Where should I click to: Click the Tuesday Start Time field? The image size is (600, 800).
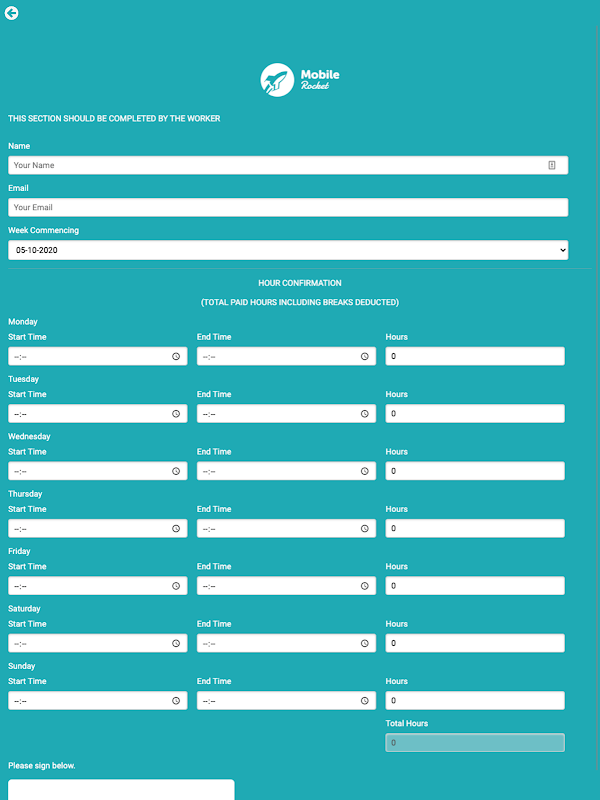click(x=97, y=414)
